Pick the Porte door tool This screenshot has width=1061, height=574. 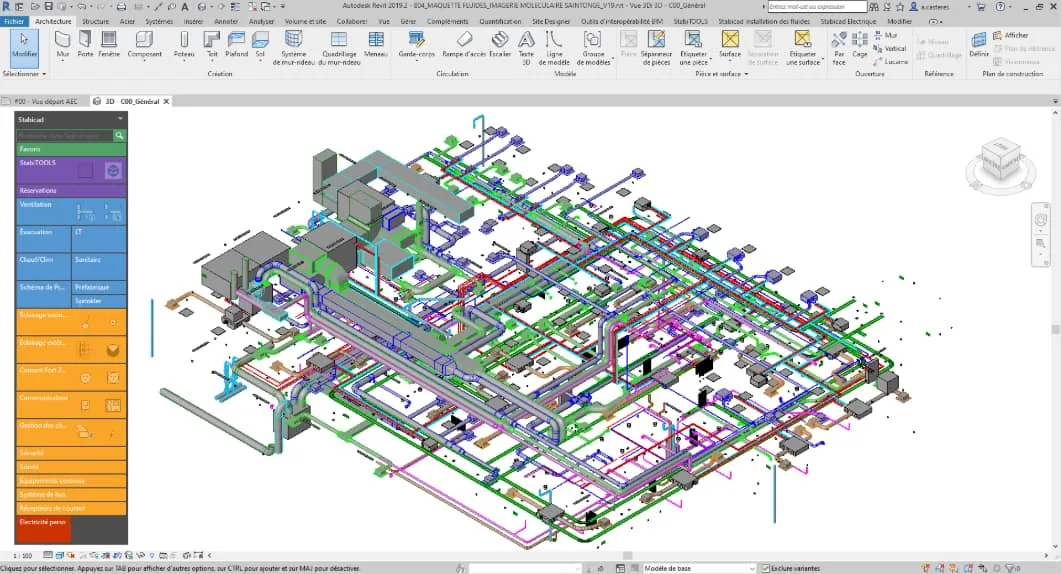click(x=85, y=45)
